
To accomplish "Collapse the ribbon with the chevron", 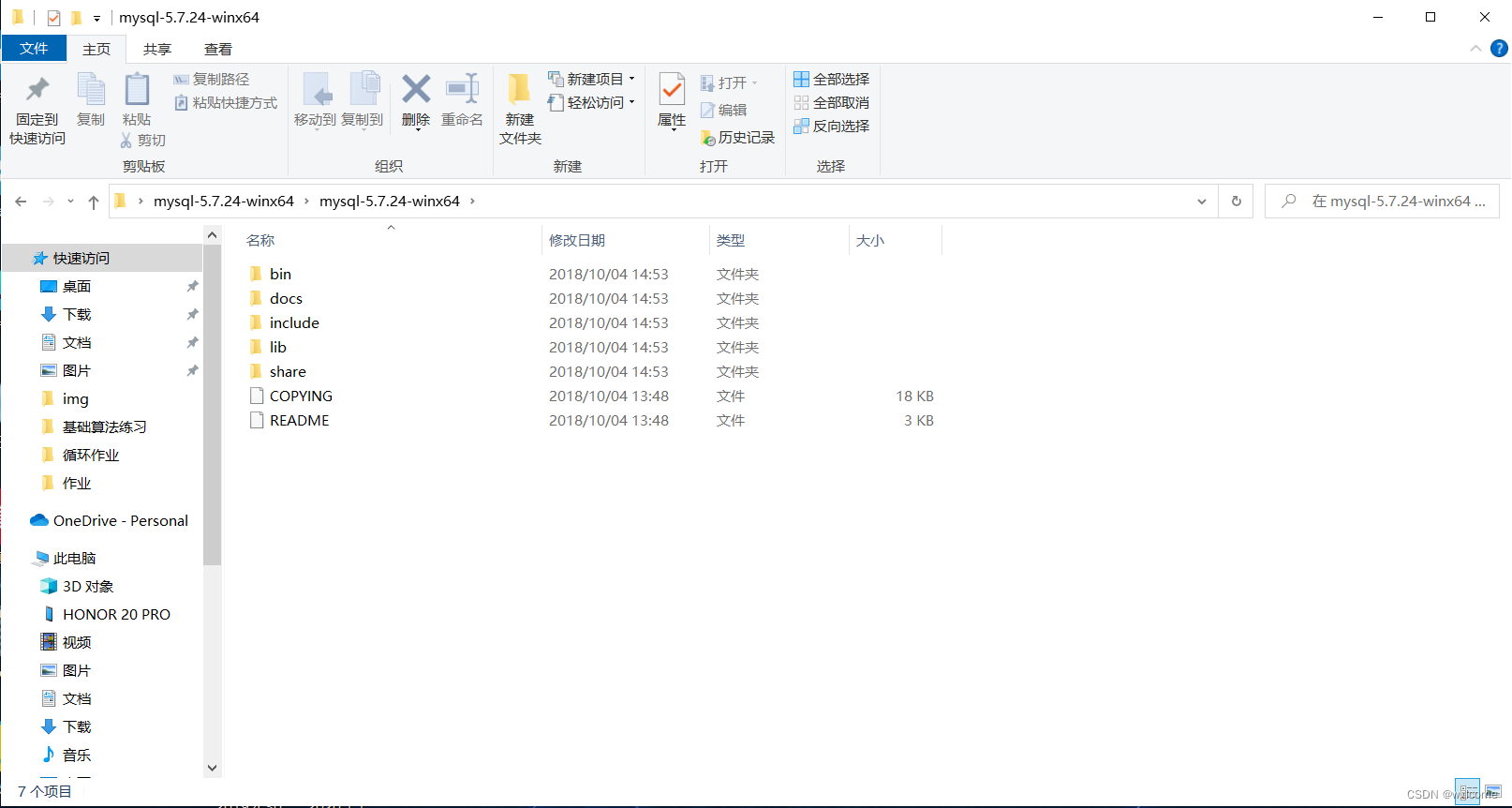I will tap(1476, 48).
